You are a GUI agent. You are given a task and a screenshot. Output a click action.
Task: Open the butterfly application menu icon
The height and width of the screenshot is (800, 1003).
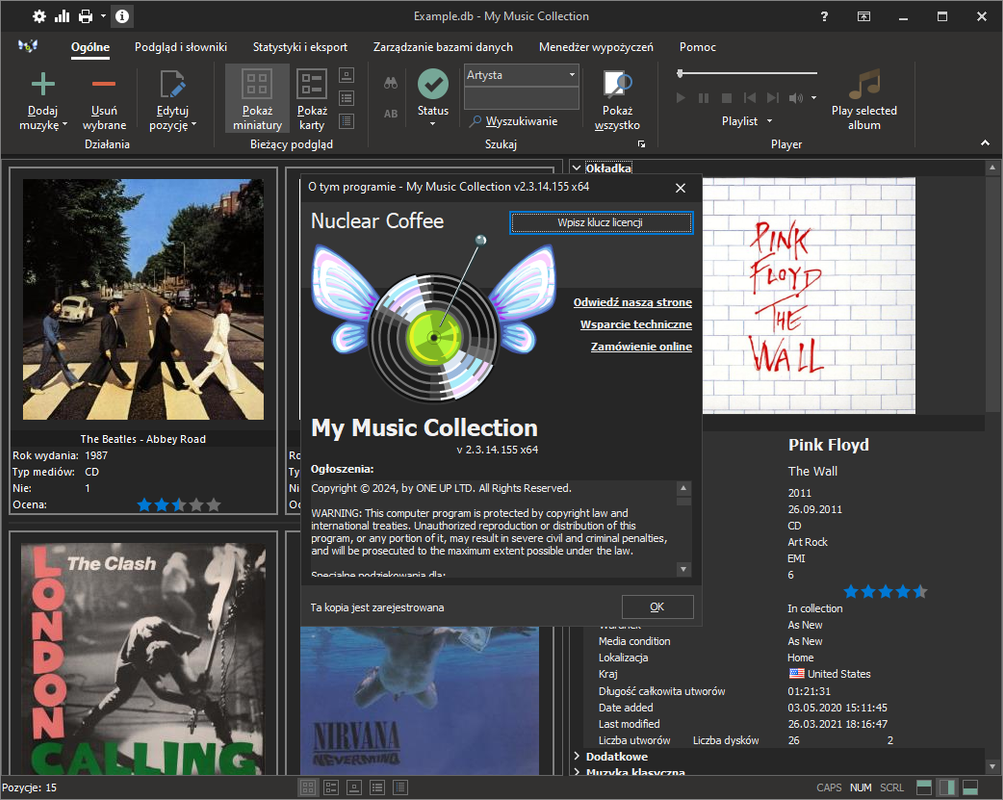coord(28,47)
